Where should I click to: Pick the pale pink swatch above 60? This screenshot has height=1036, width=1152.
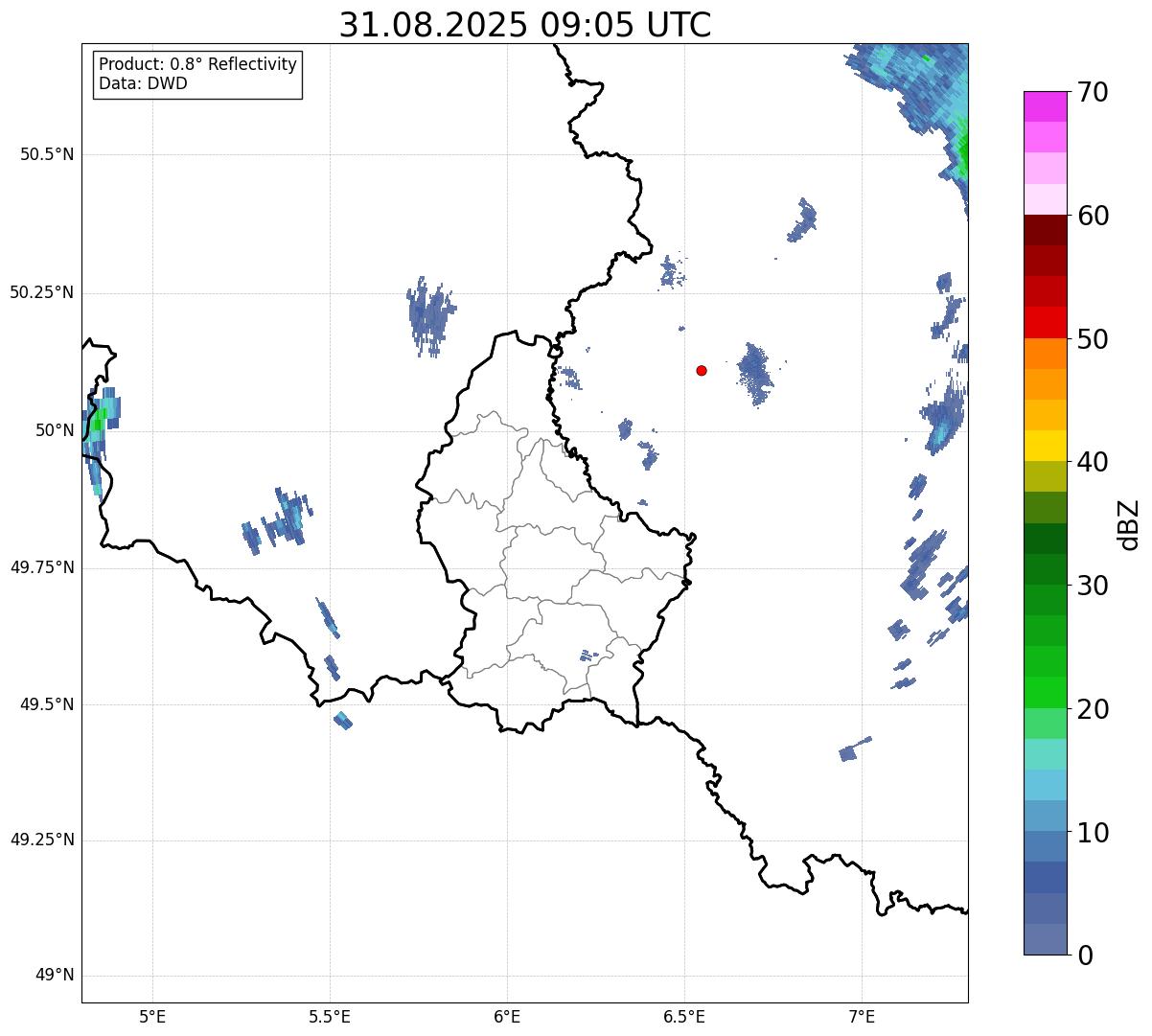1045,199
